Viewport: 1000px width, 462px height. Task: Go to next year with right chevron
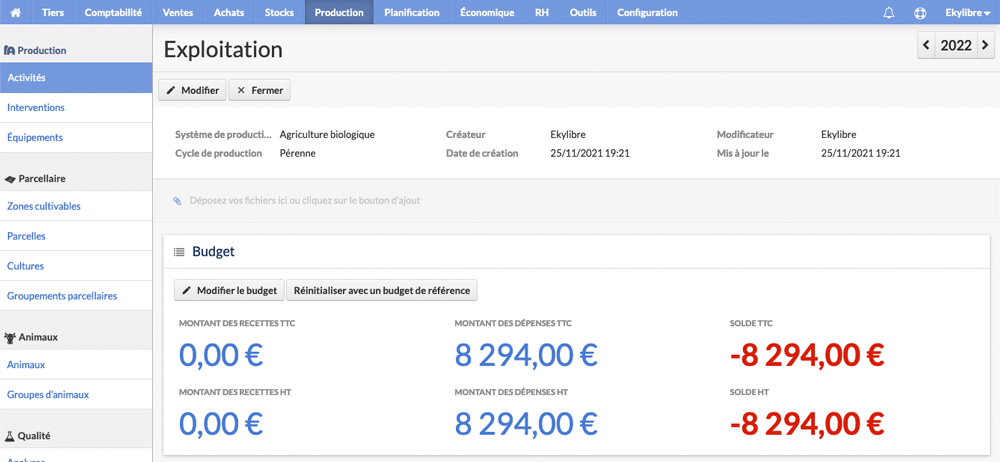click(x=985, y=45)
